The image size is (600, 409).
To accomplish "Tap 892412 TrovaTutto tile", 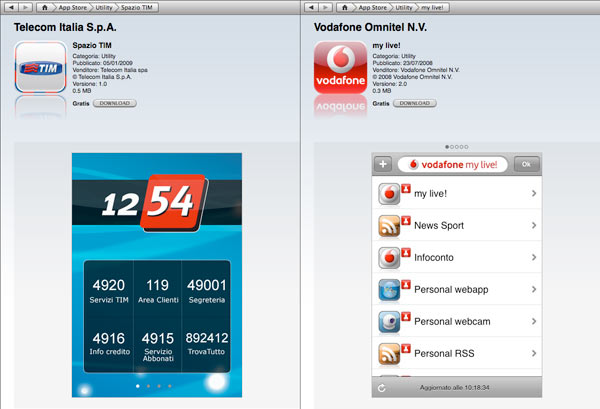I will pyautogui.click(x=206, y=344).
